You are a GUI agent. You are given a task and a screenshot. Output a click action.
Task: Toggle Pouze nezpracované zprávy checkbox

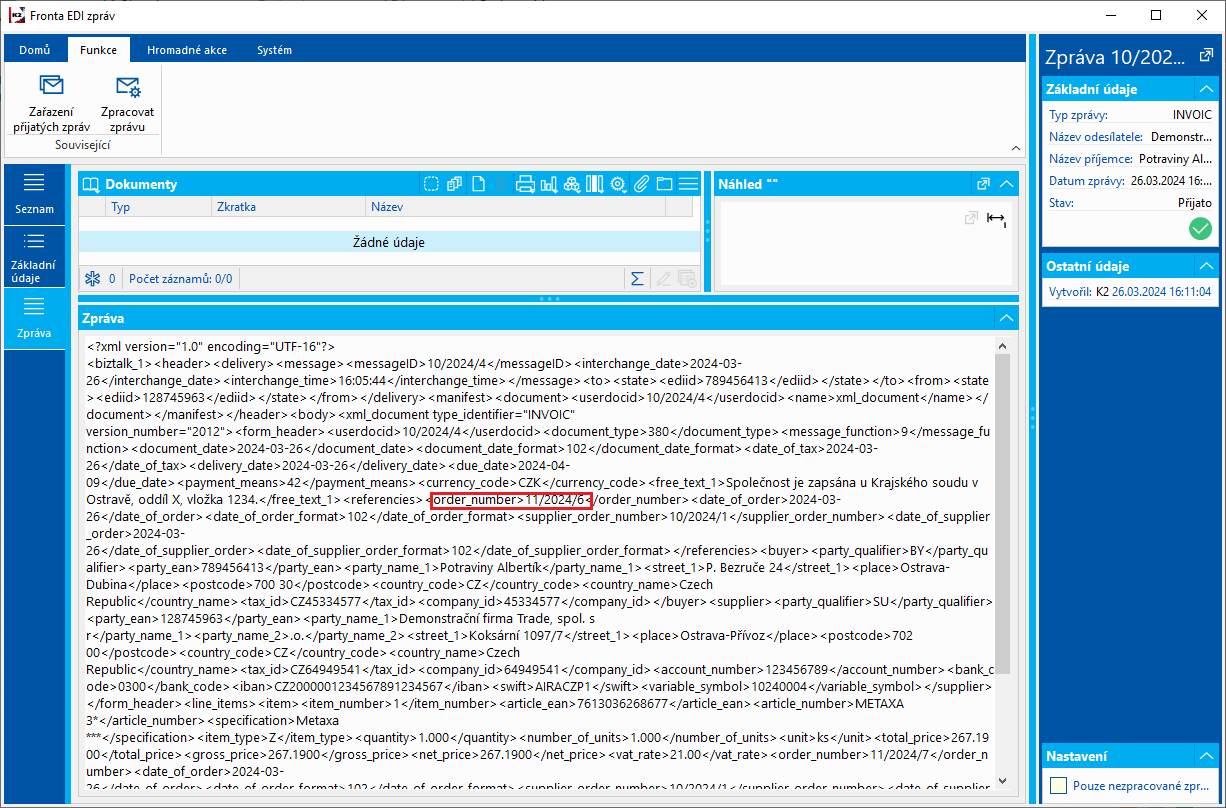[x=1058, y=786]
